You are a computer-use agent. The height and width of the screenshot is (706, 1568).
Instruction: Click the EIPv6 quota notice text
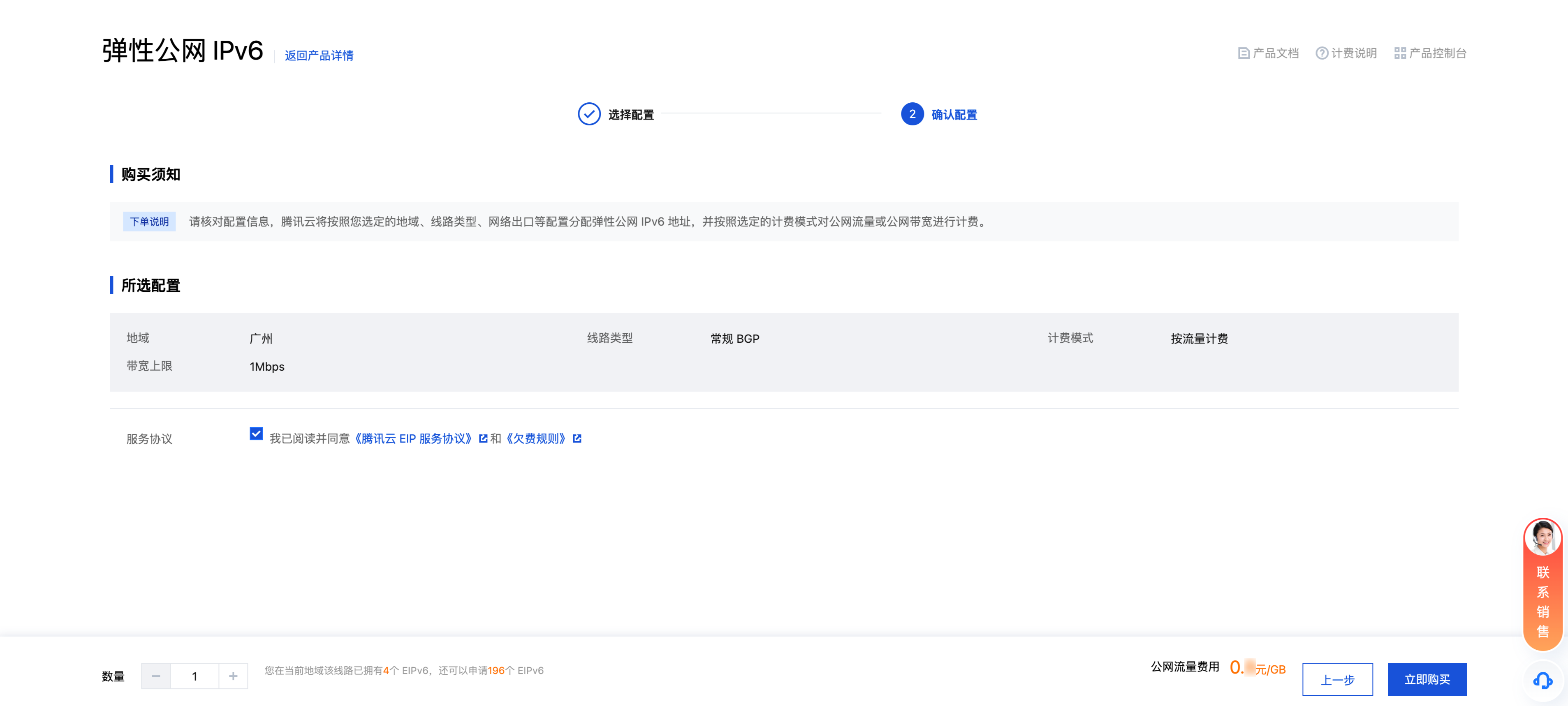[403, 670]
